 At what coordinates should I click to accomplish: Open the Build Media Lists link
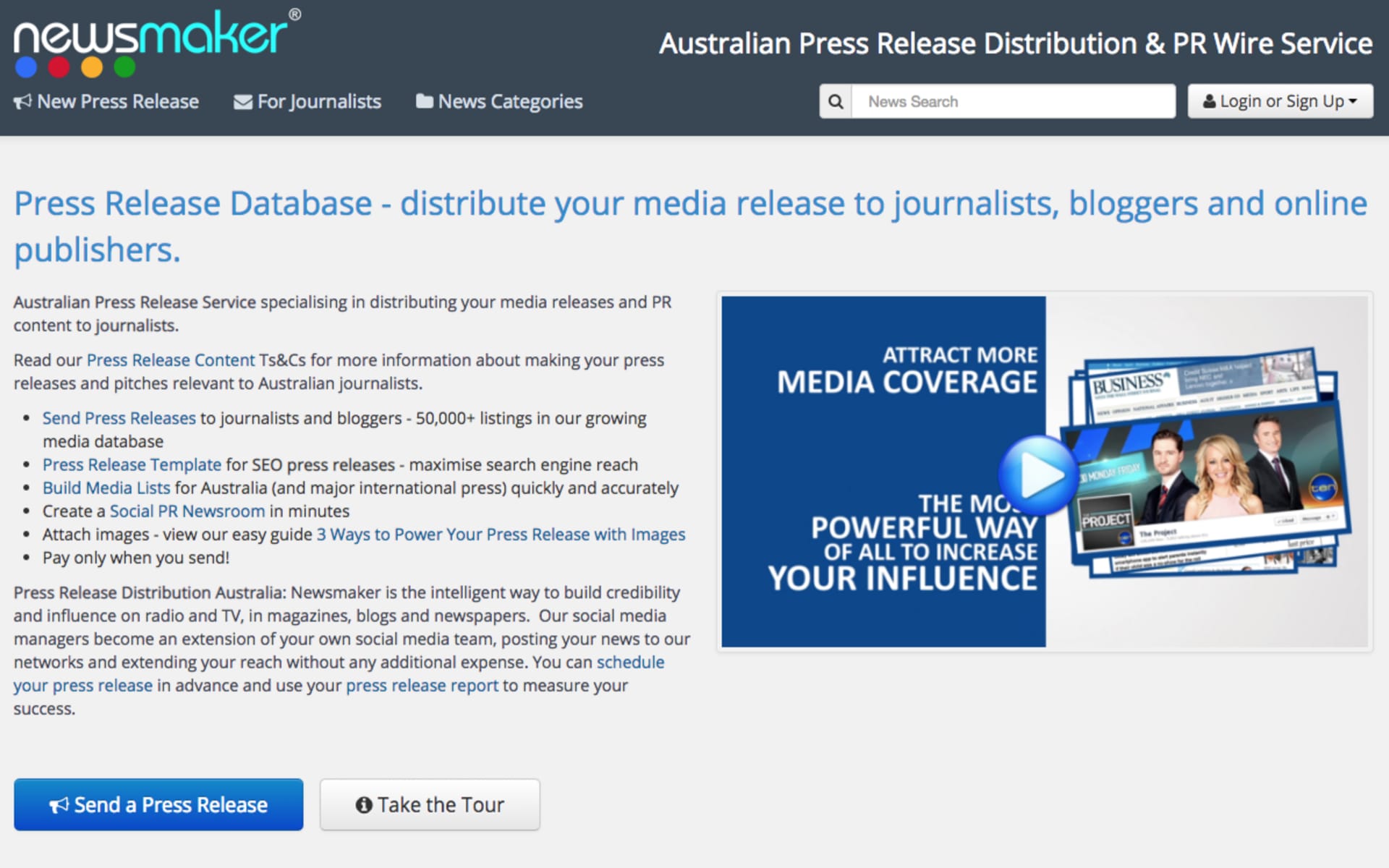[x=106, y=488]
